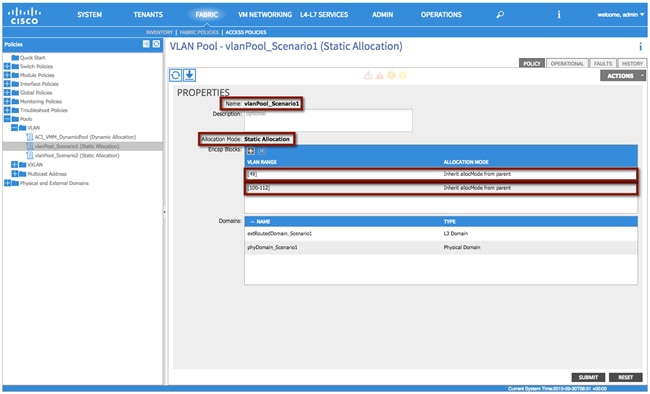Select extRoutedDomain_Scenario1 domain row
Image resolution: width=650 pixels, height=394 pixels.
(441, 234)
